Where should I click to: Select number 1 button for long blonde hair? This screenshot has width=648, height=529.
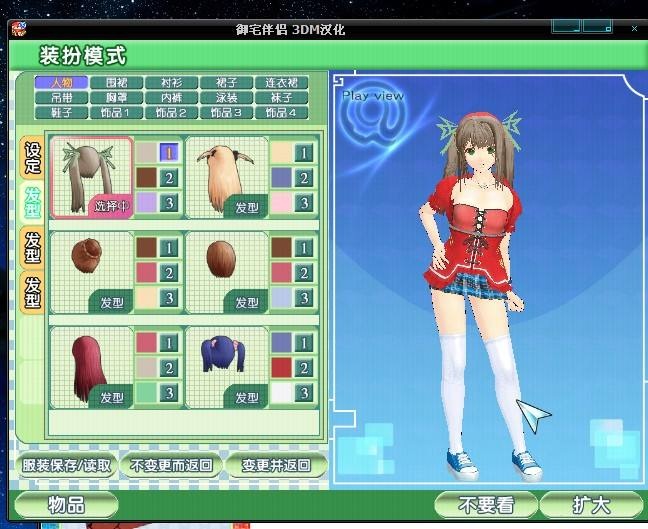(x=304, y=153)
